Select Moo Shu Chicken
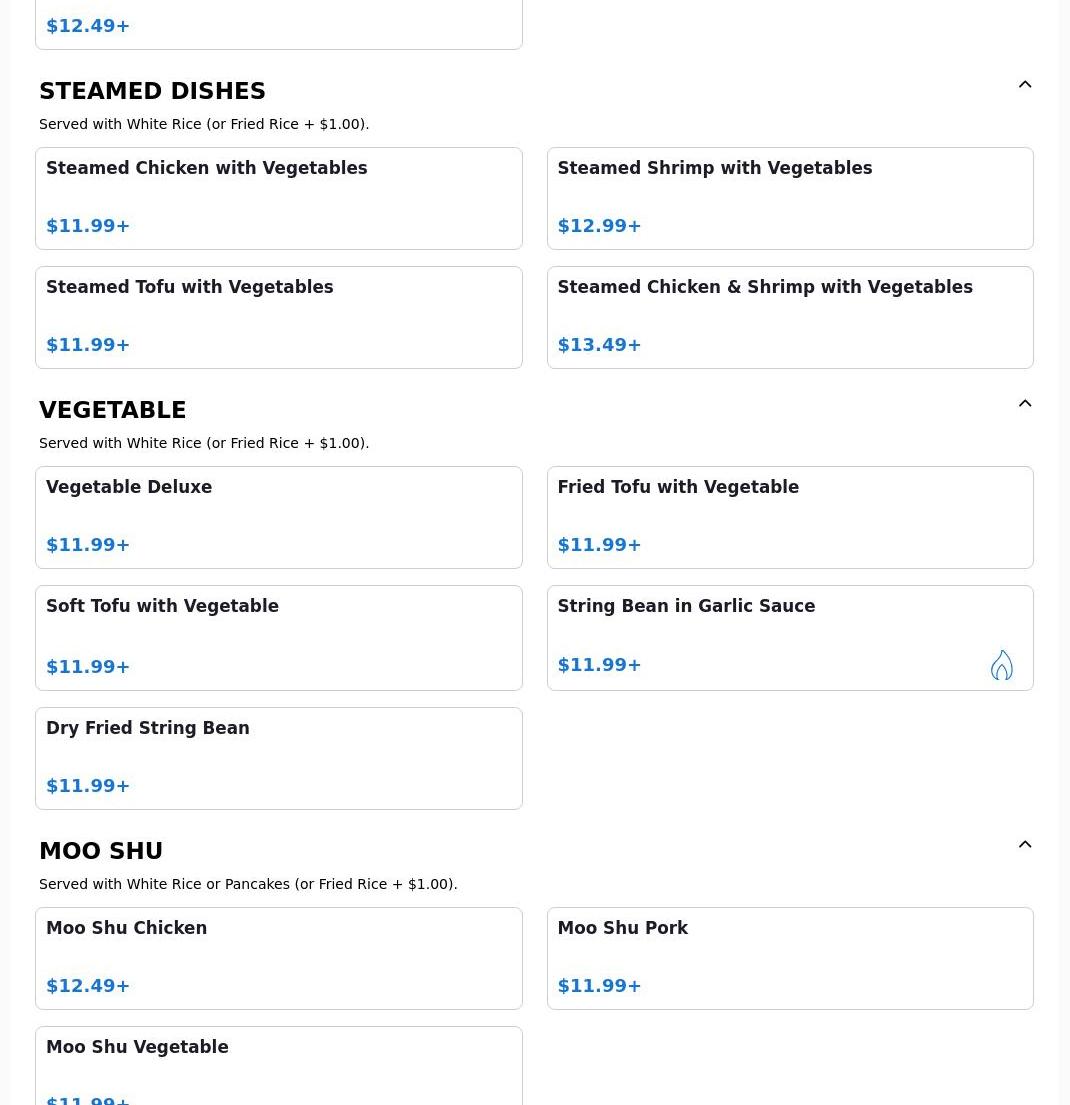Image resolution: width=1070 pixels, height=1105 pixels. [278, 957]
